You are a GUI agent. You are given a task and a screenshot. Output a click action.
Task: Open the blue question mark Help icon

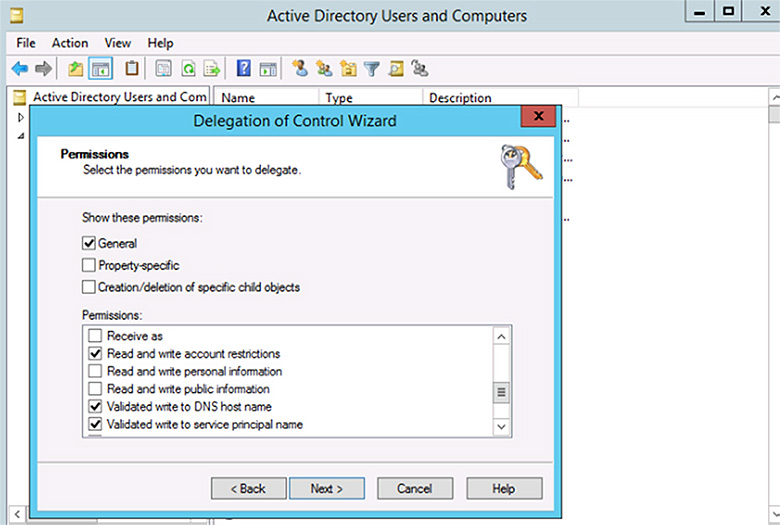click(244, 68)
